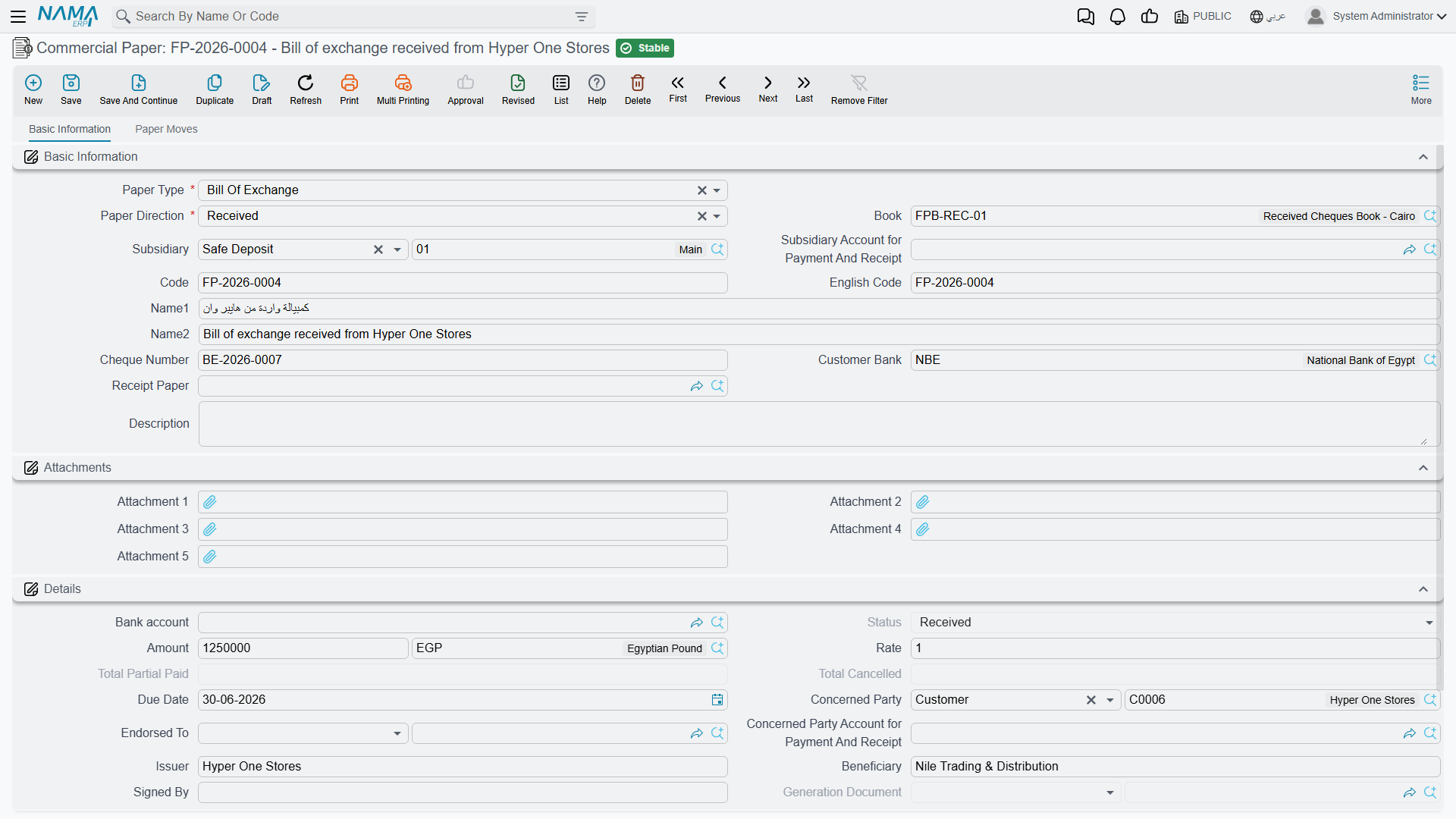Open Paper Type dropdown arrow
This screenshot has height=819, width=1456.
(x=717, y=190)
